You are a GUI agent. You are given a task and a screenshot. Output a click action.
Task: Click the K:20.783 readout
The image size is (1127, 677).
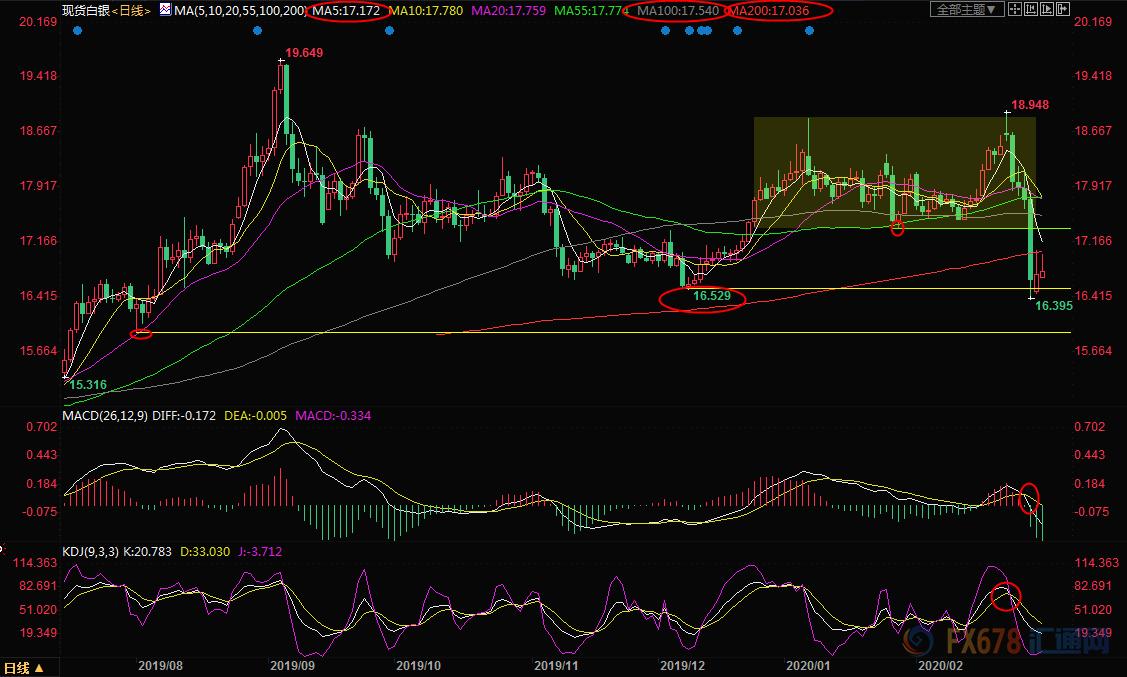147,551
